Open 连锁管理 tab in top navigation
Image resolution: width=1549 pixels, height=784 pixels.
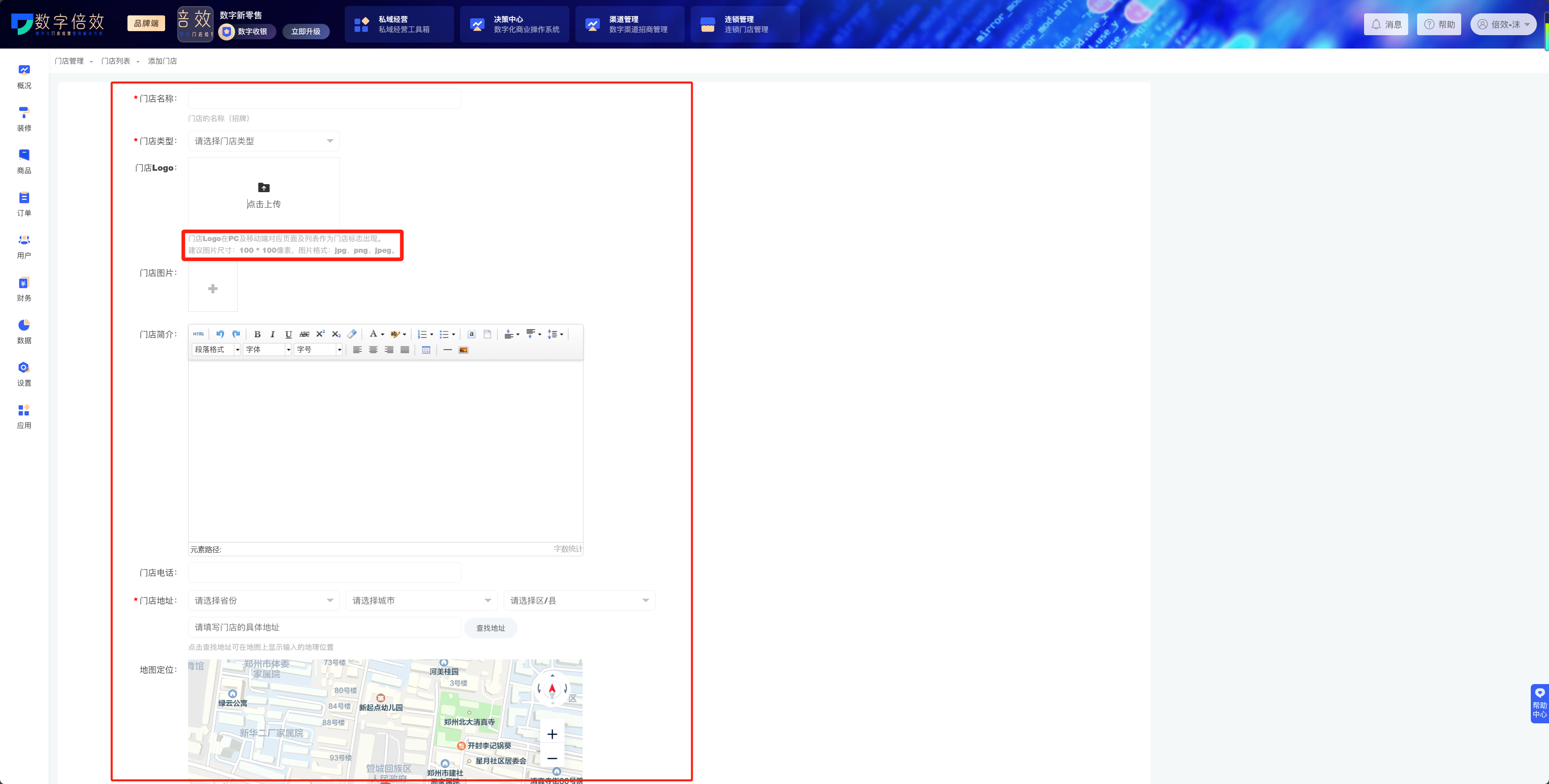[746, 24]
